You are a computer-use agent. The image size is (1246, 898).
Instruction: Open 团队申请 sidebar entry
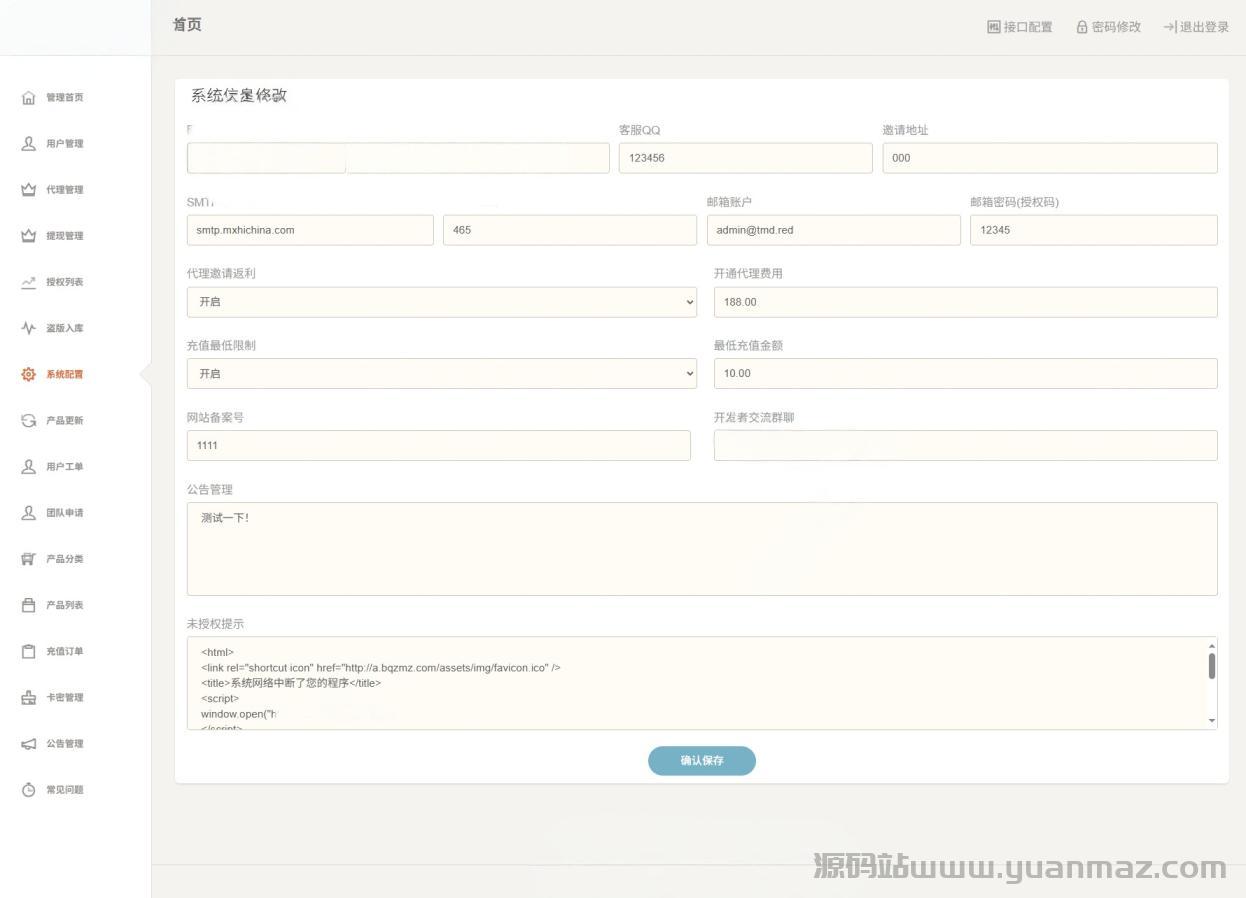(65, 513)
